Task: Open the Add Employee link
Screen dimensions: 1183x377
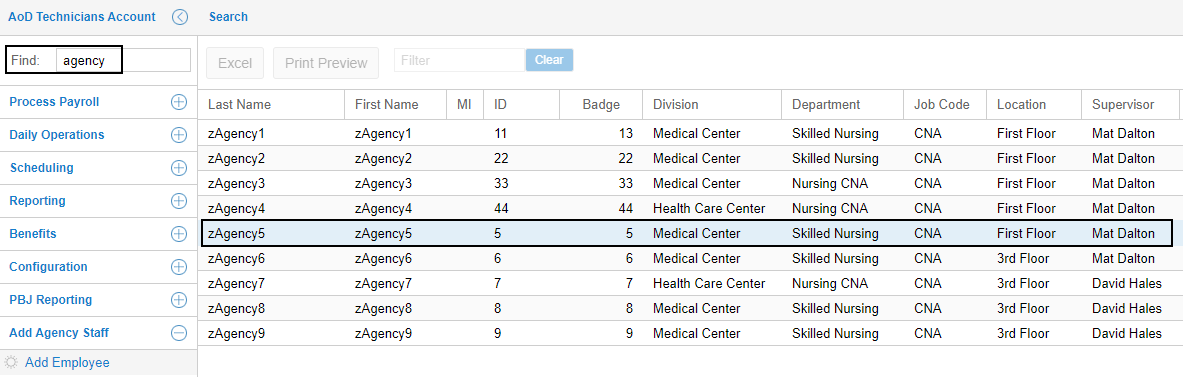Action: [x=67, y=363]
